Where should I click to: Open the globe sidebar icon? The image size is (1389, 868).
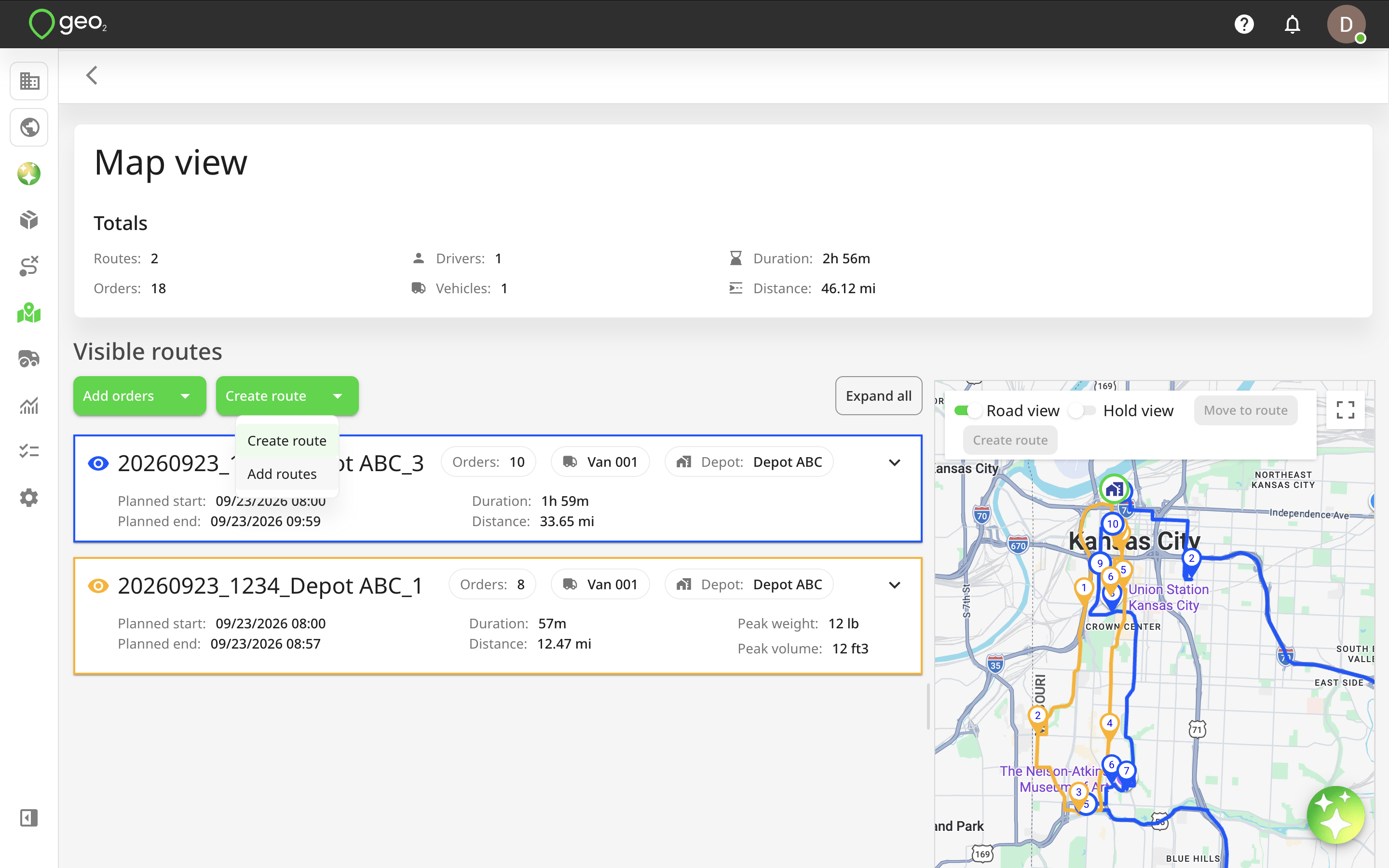[x=29, y=127]
